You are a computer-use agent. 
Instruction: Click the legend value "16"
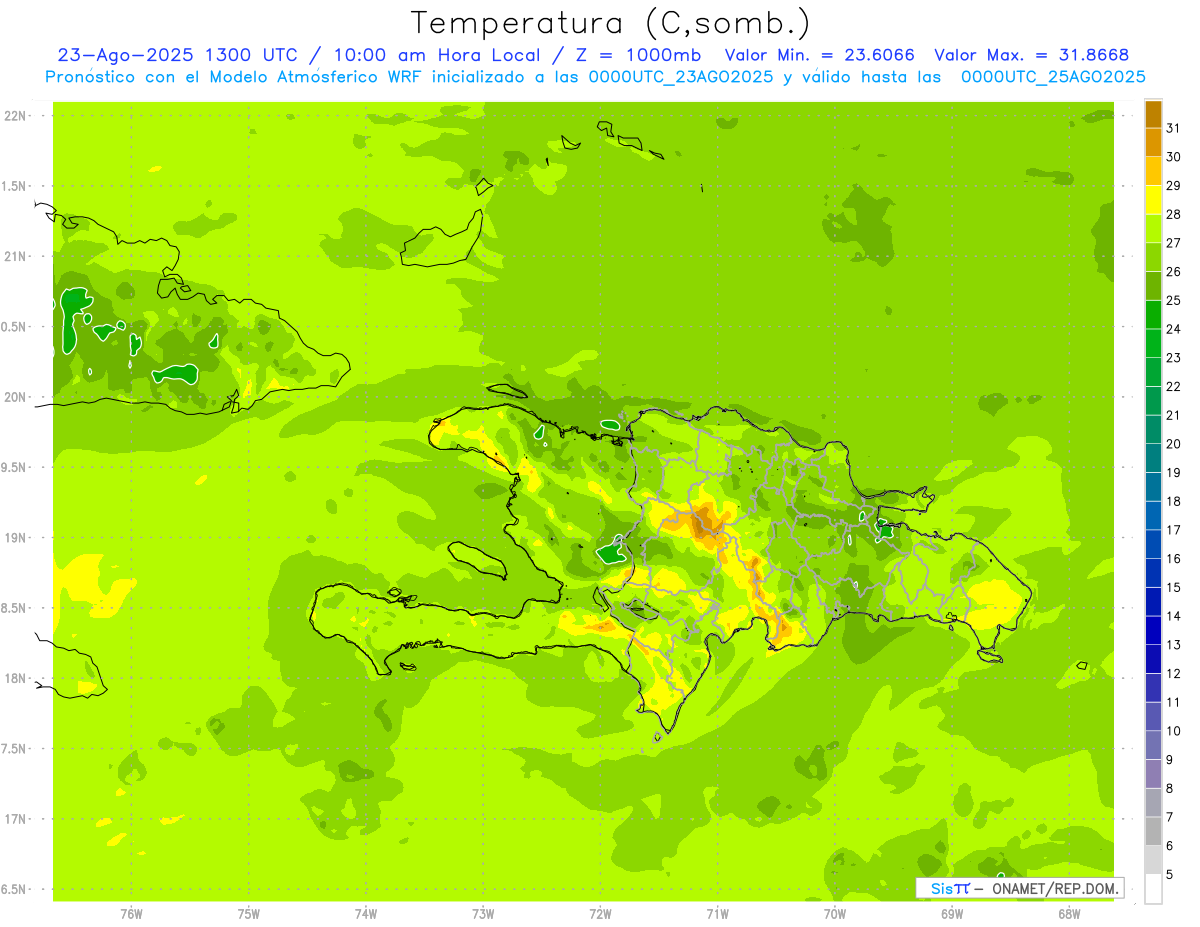(1174, 559)
